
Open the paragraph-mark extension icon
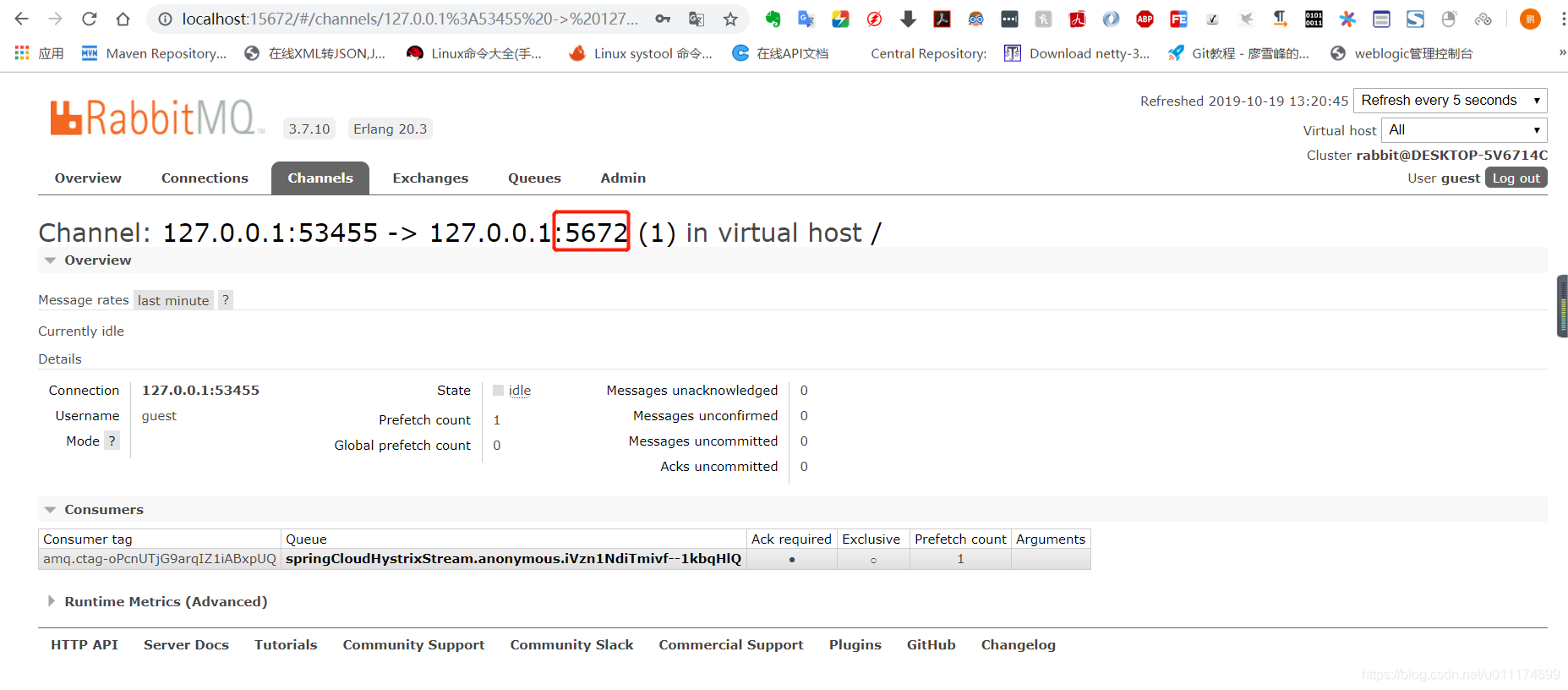[x=1280, y=19]
